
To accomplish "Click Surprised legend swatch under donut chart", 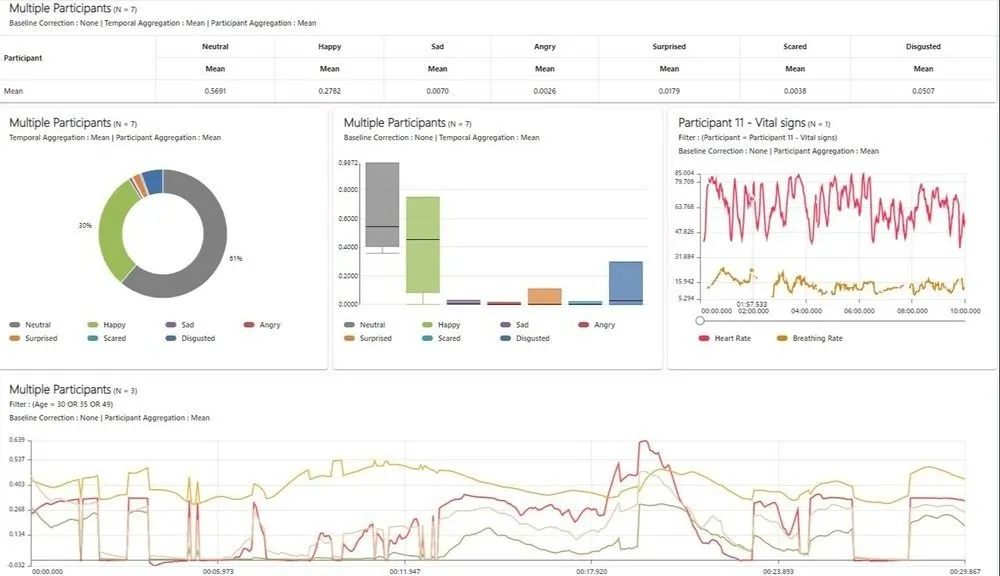I will point(17,338).
